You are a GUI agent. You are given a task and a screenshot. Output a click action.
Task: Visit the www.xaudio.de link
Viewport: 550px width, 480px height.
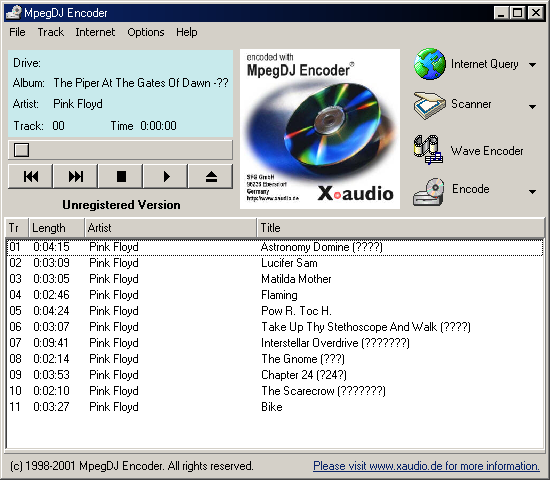click(426, 466)
